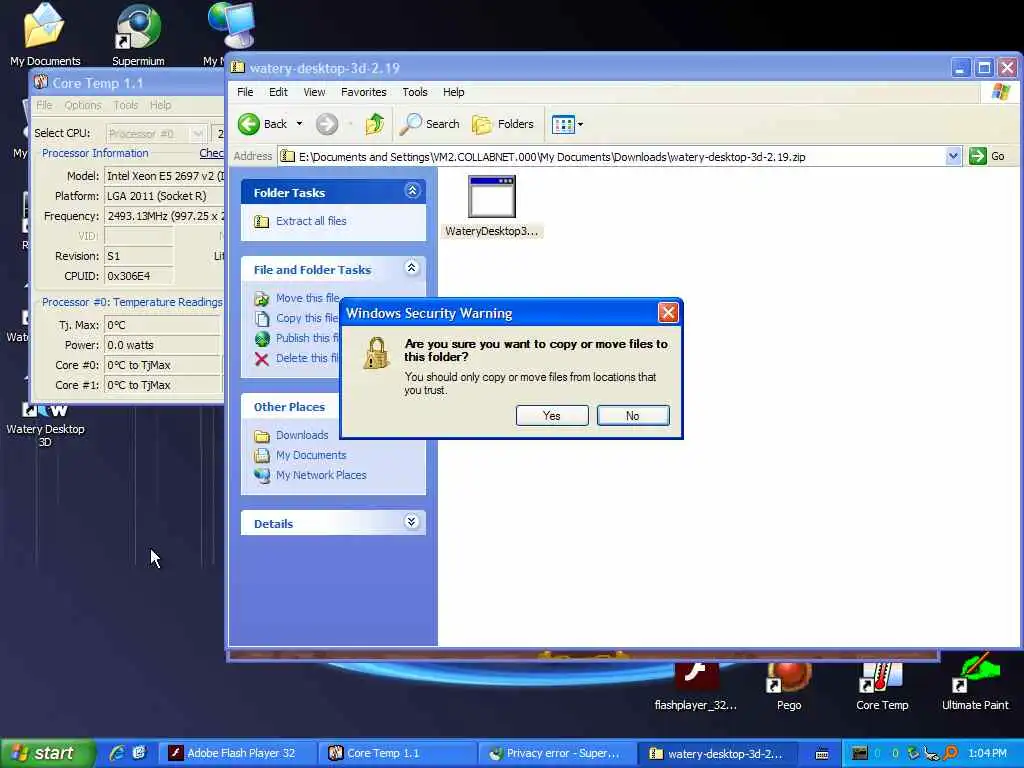Screen dimensions: 1024x768
Task: Expand the address bar dropdown arrow
Action: click(953, 156)
